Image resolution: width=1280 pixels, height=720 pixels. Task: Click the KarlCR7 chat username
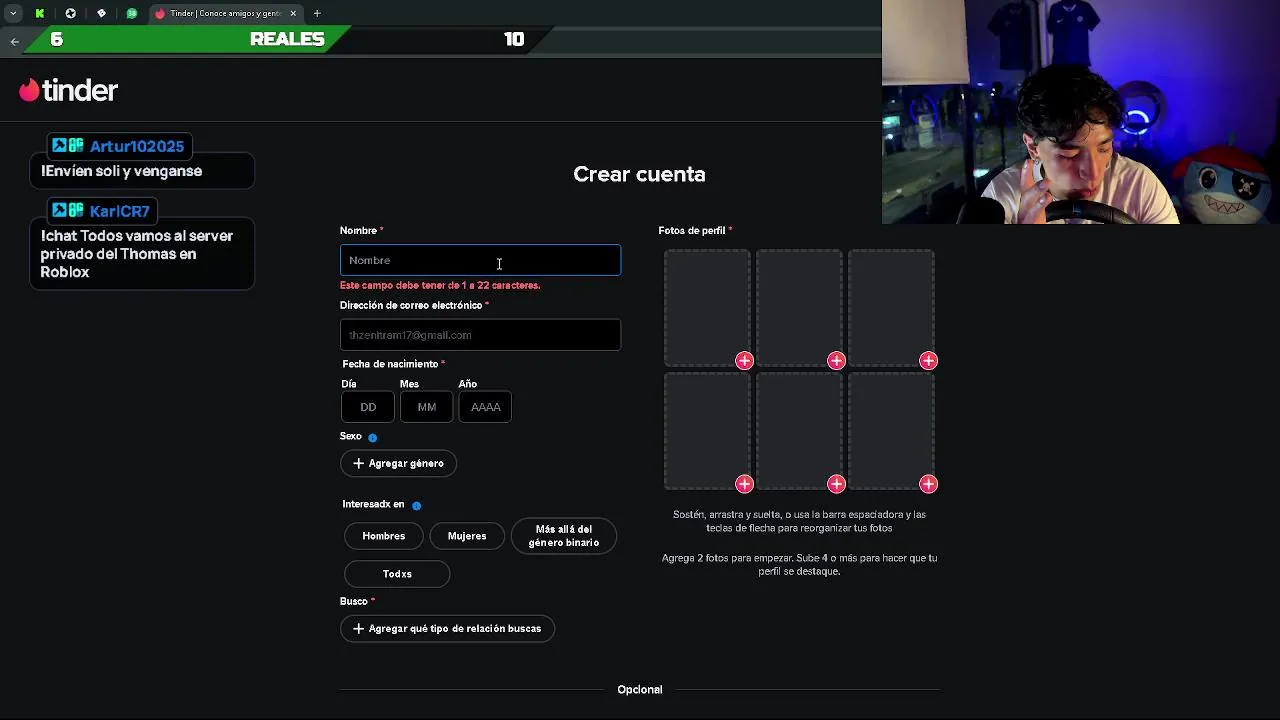(x=119, y=211)
